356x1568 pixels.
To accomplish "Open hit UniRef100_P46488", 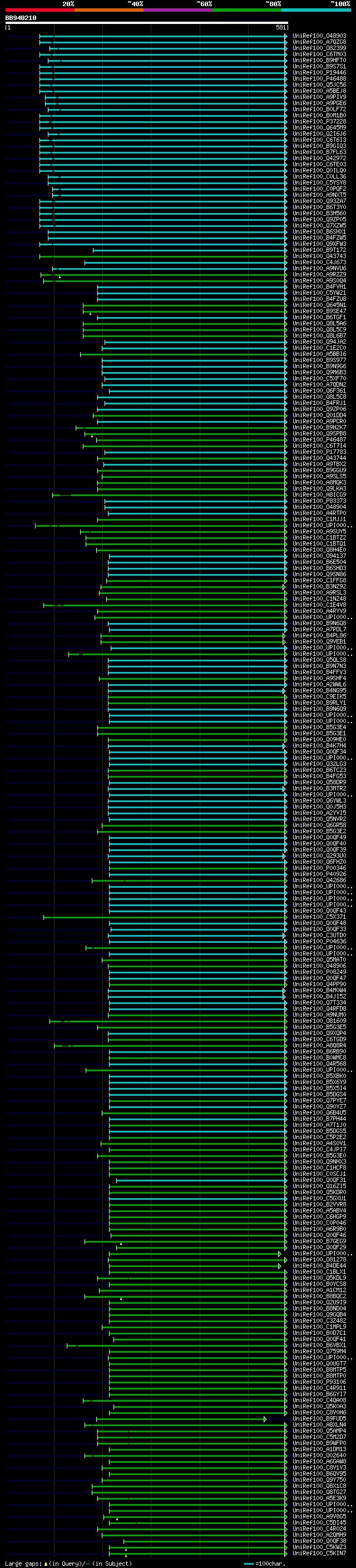I will point(319,78).
